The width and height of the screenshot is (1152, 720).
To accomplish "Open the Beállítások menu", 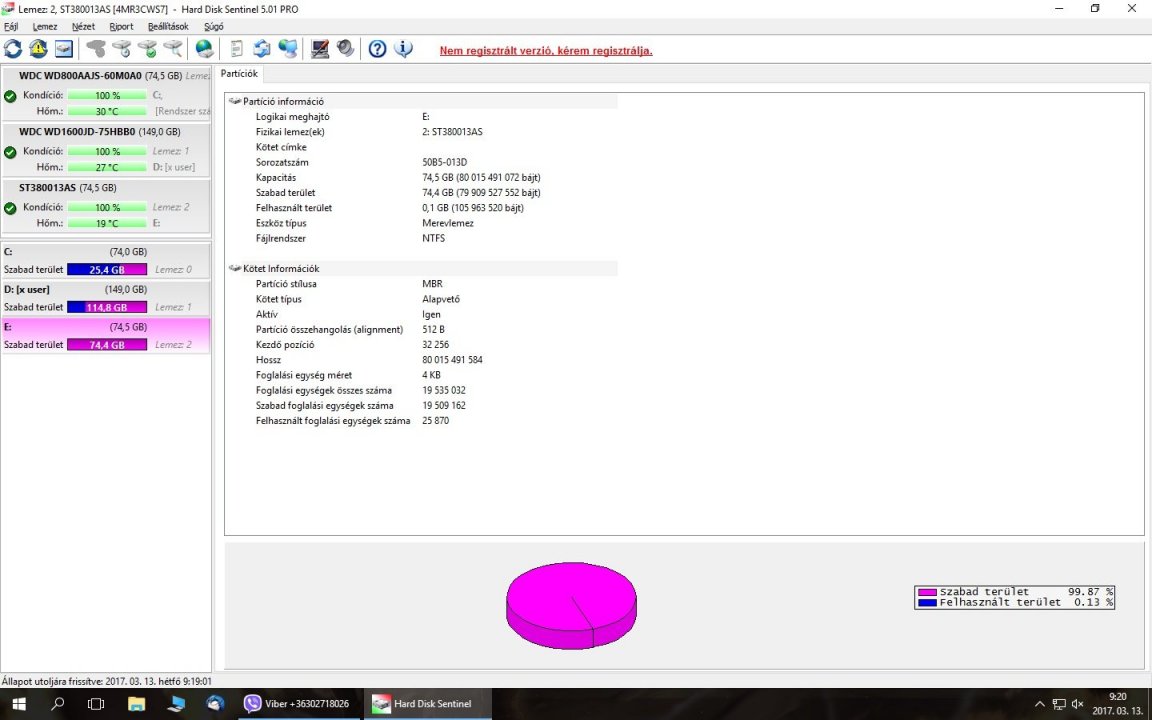I will pos(168,26).
